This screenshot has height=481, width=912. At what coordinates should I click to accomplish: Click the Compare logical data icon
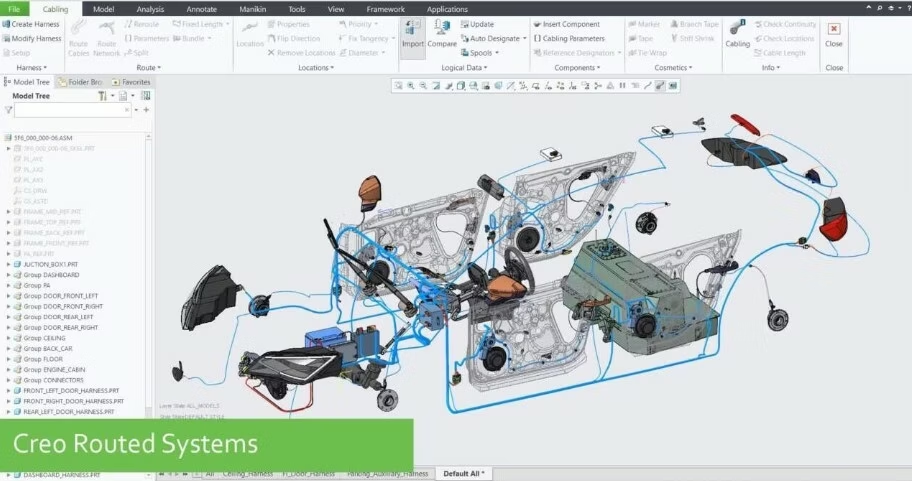pos(442,28)
